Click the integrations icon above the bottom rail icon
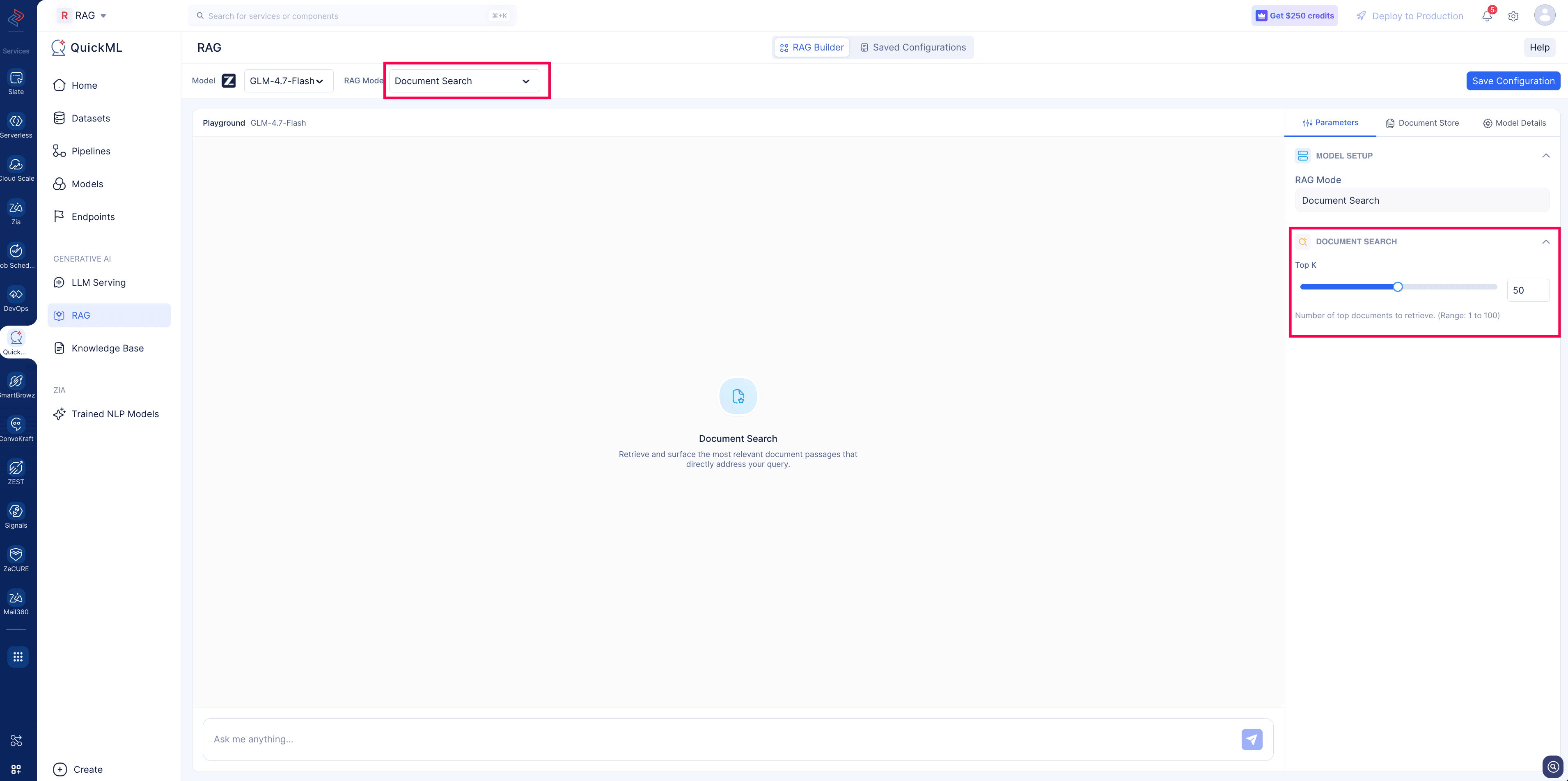This screenshot has height=781, width=1568. 16,741
